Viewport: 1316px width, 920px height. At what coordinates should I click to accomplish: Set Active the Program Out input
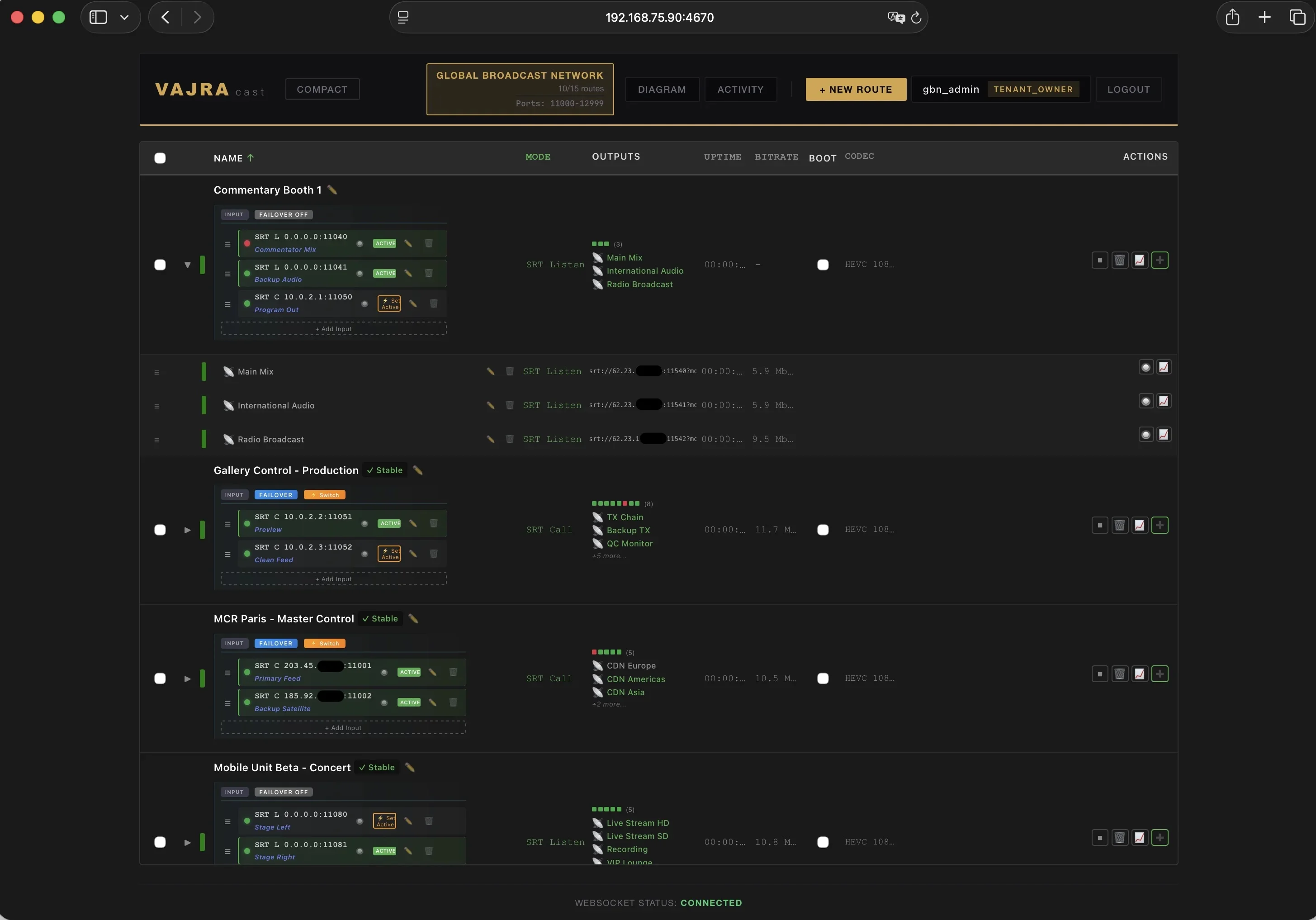point(389,304)
